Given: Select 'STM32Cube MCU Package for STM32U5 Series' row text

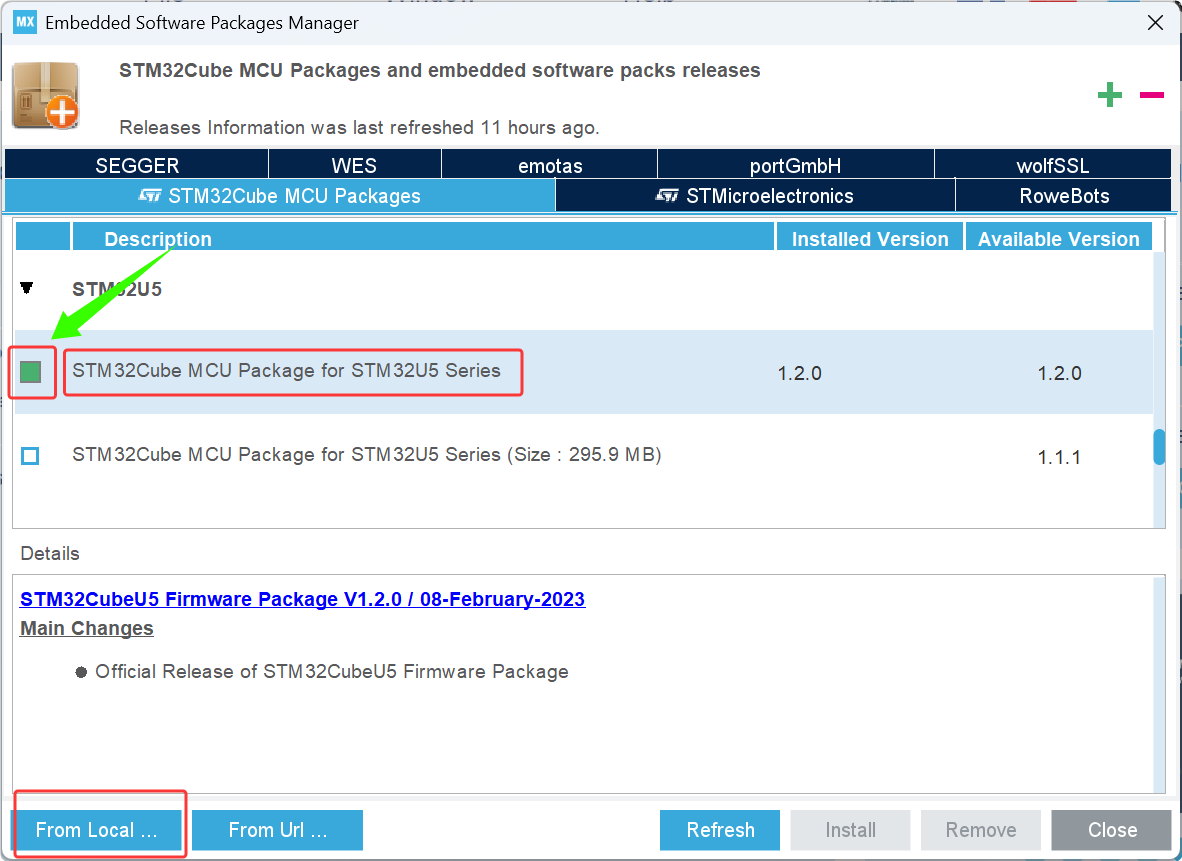Looking at the screenshot, I should (x=286, y=371).
